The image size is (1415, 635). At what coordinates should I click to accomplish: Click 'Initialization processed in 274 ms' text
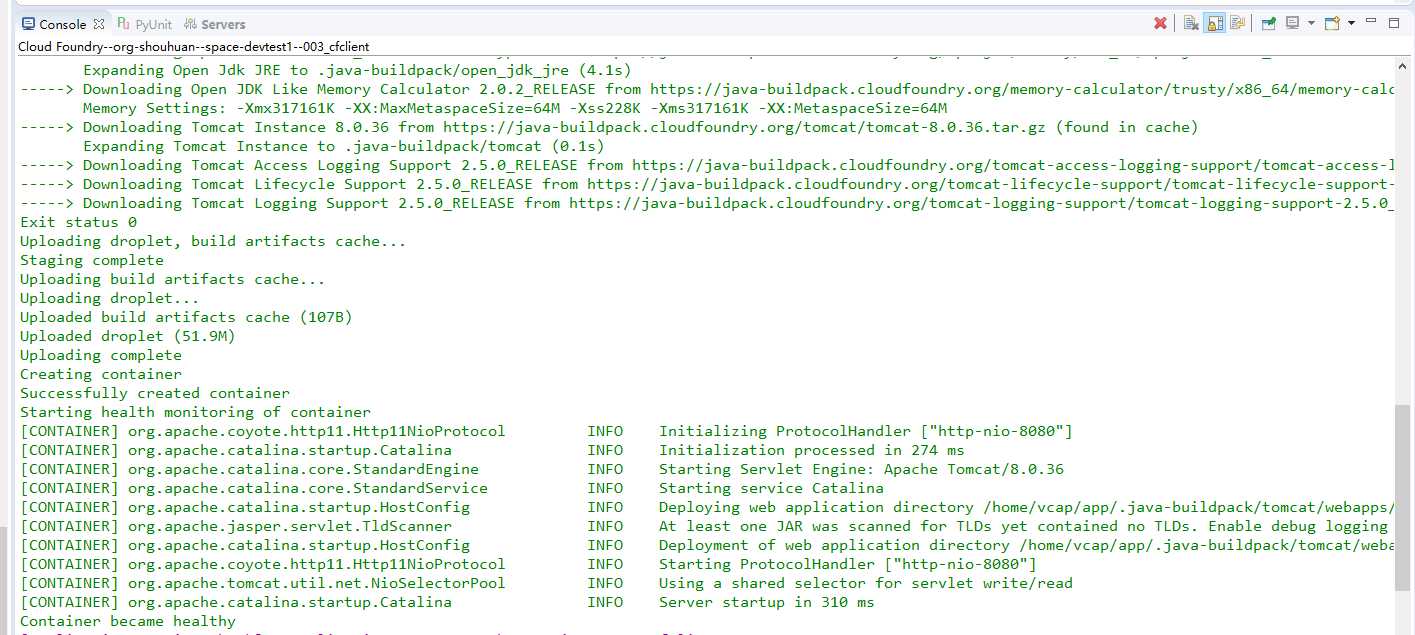(x=812, y=450)
